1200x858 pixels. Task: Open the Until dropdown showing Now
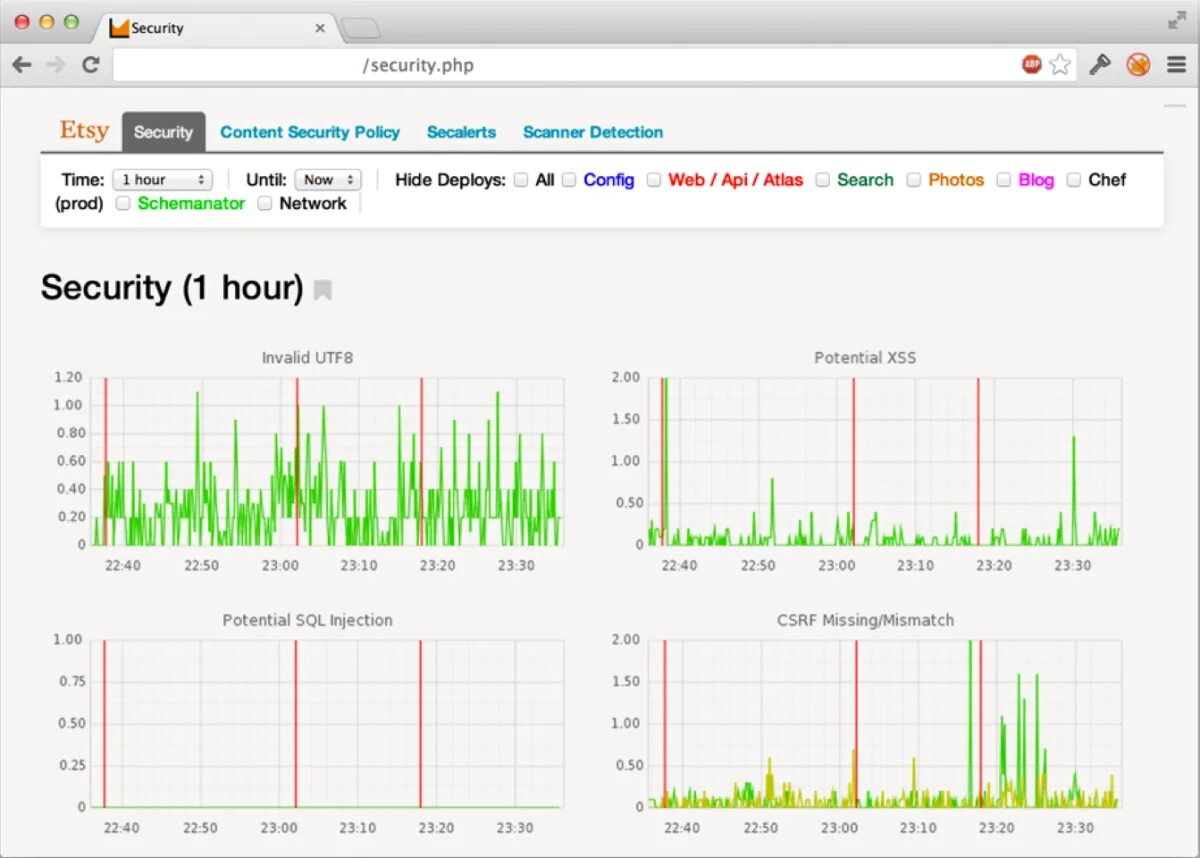[328, 180]
